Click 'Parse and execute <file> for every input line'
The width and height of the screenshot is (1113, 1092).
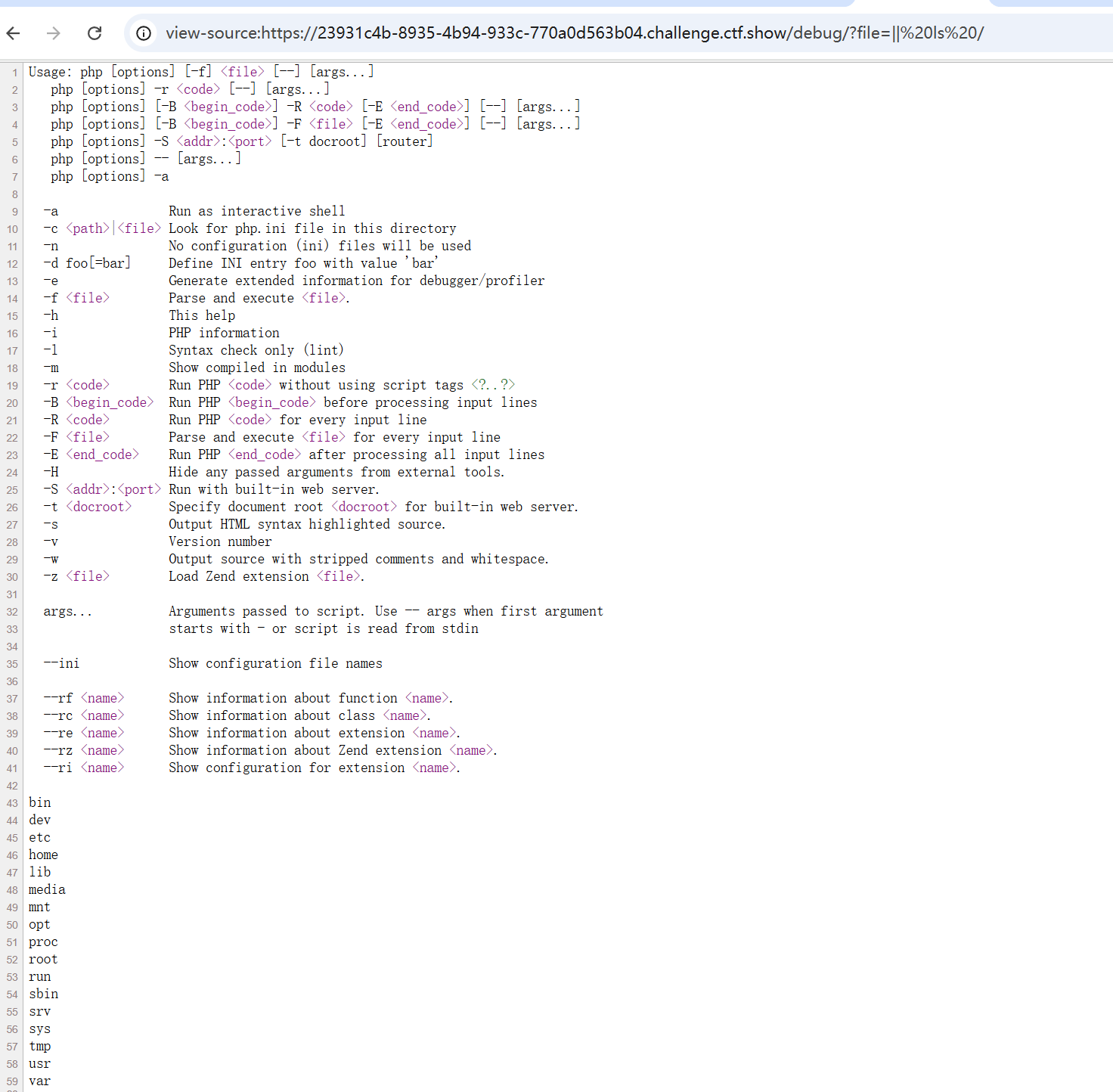coord(334,437)
